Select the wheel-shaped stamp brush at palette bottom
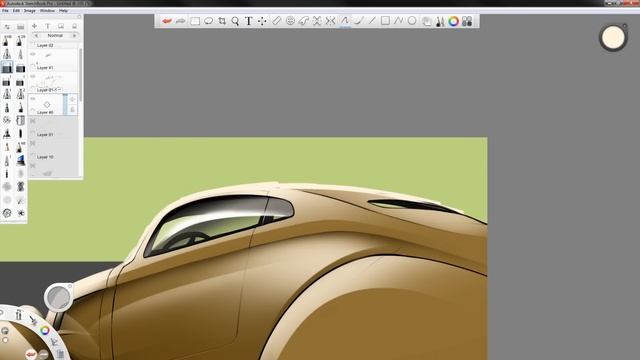 pos(7,213)
